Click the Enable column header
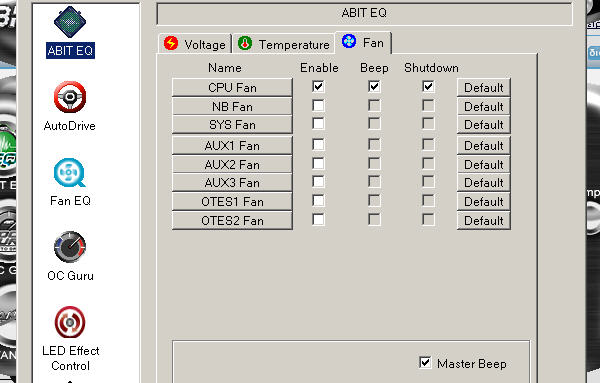This screenshot has width=600, height=383. [x=319, y=68]
